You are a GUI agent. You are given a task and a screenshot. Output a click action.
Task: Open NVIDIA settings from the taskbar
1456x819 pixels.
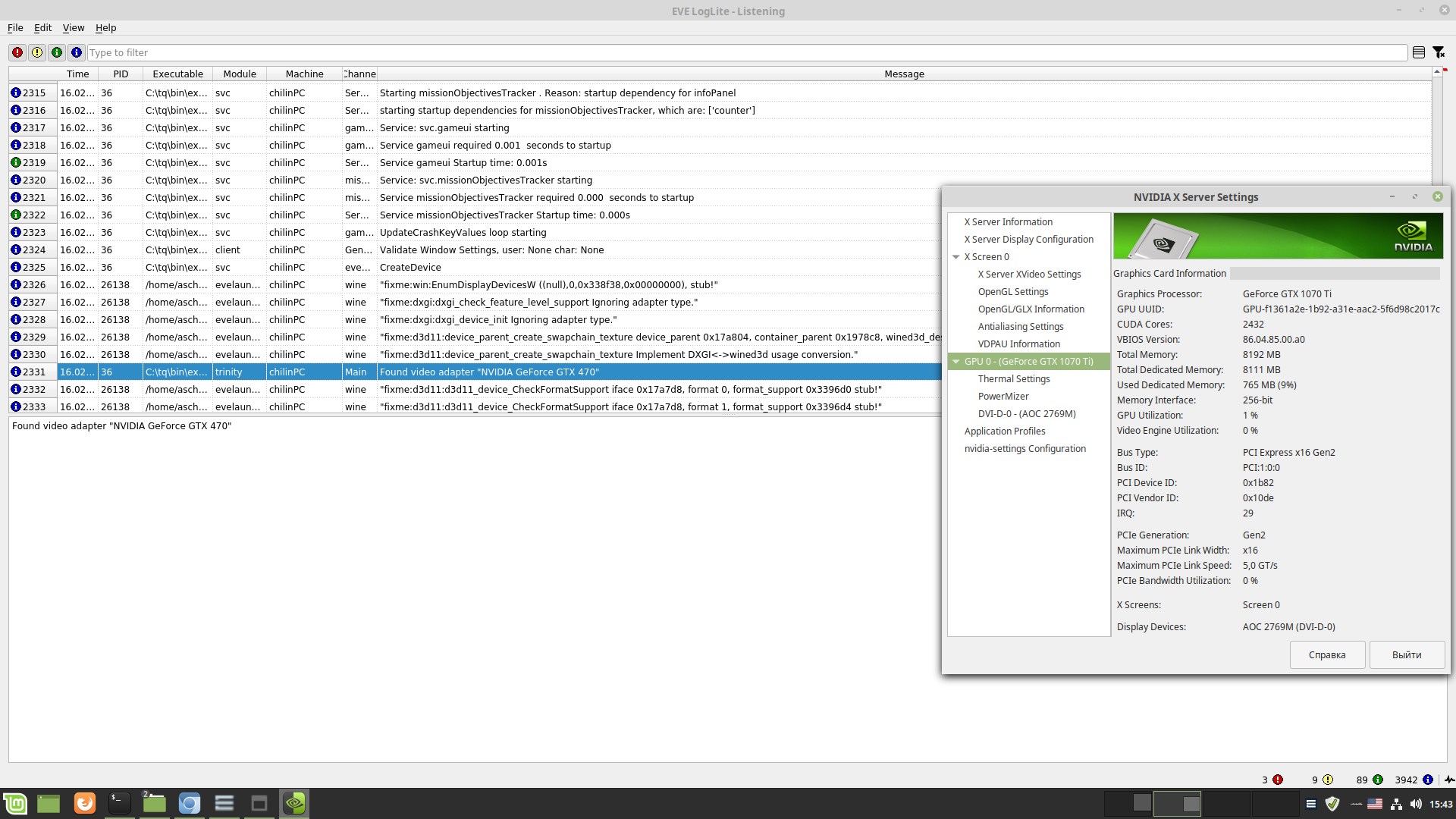pos(294,803)
